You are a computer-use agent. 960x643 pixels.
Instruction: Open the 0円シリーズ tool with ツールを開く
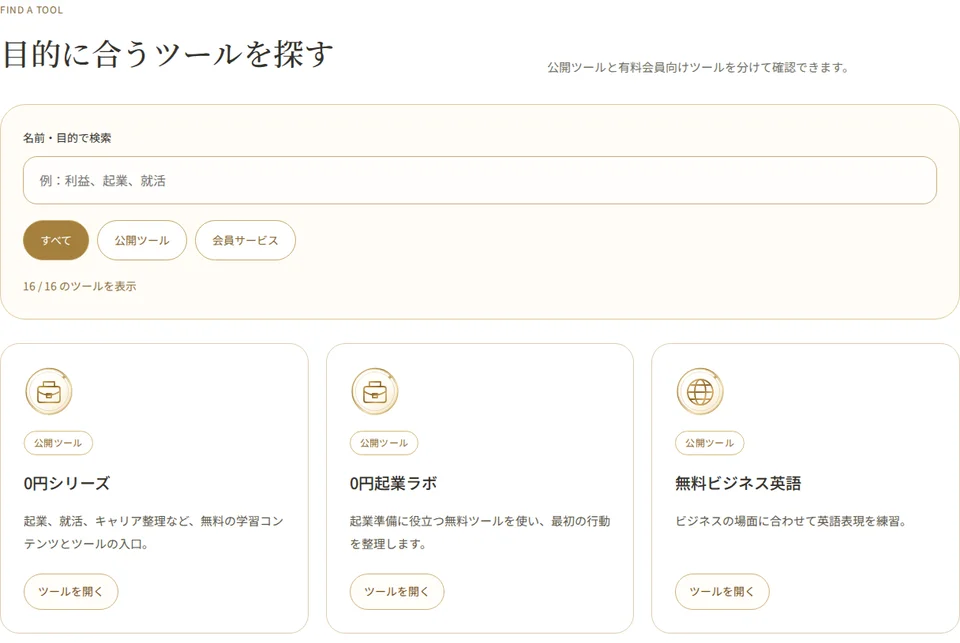click(x=71, y=592)
